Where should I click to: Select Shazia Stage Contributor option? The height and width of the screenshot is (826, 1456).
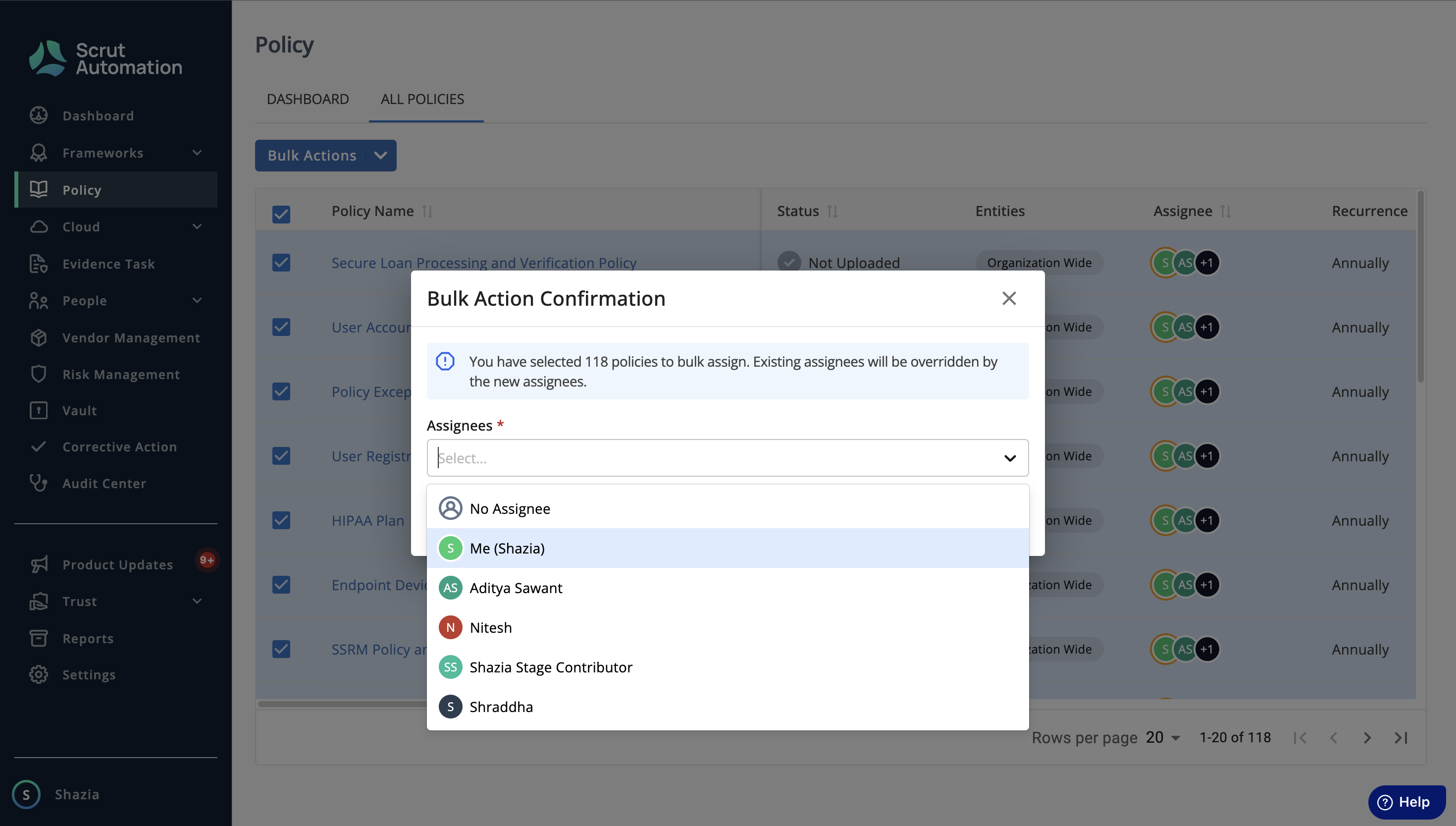click(x=728, y=667)
